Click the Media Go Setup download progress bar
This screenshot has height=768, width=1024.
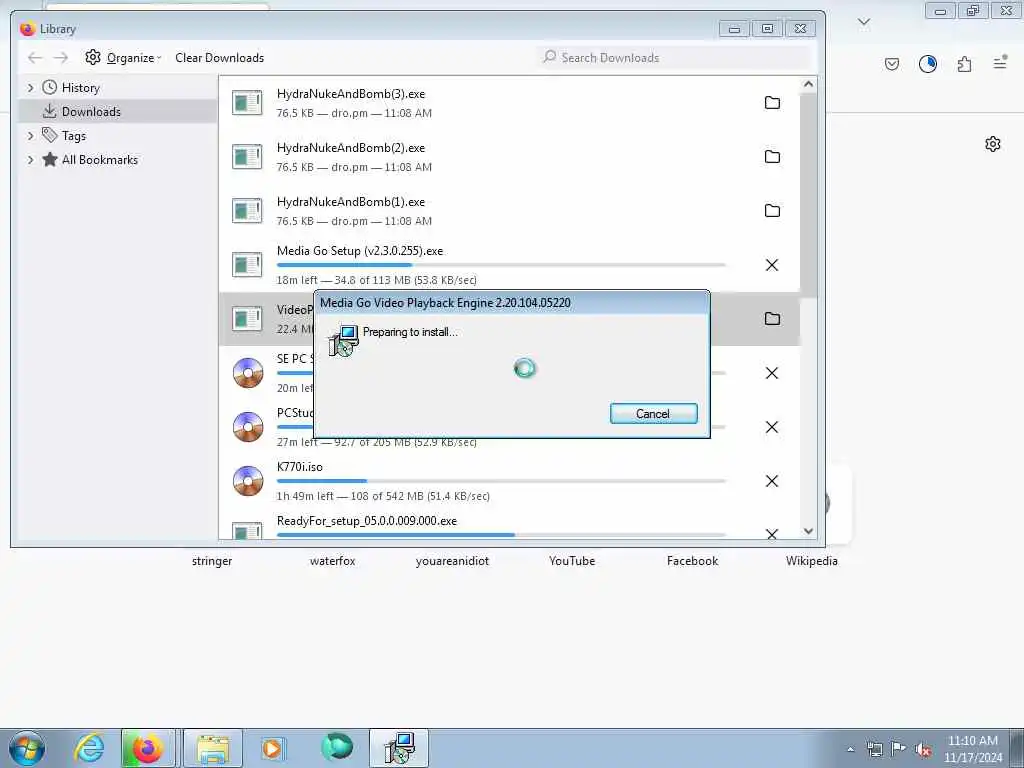coord(501,265)
